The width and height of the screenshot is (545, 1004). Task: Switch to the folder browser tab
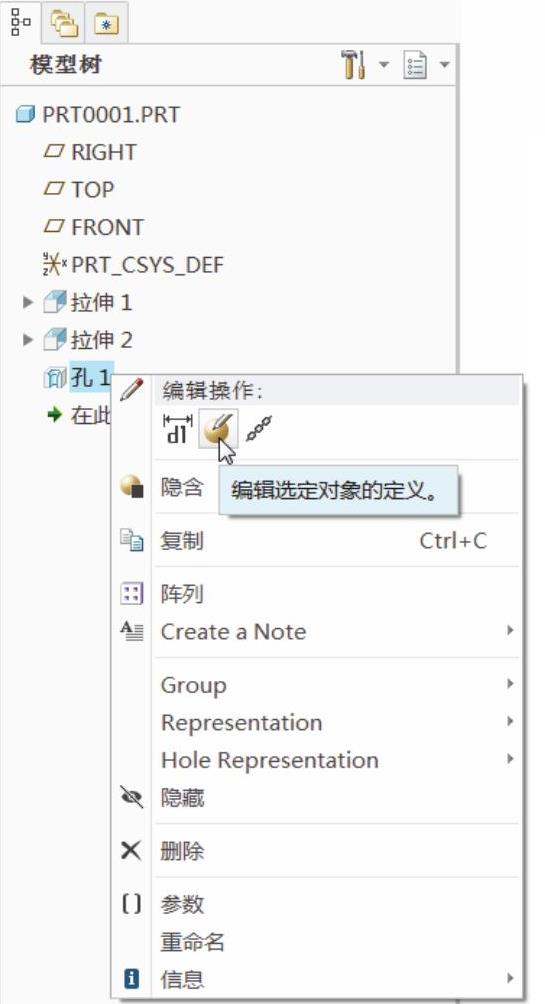(64, 23)
